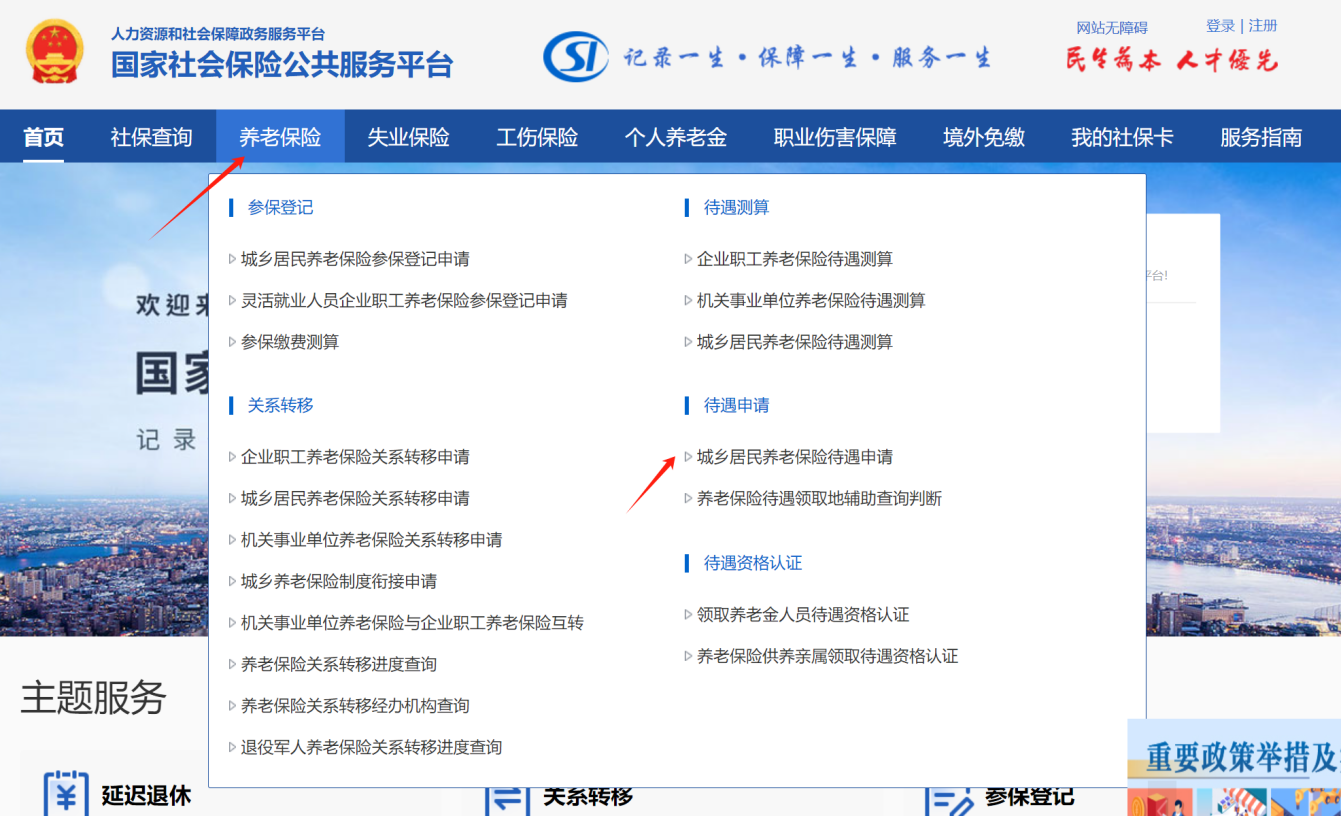Open 领取养老金人员待遇资格认证
Viewport: 1341px width, 816px height.
(798, 614)
